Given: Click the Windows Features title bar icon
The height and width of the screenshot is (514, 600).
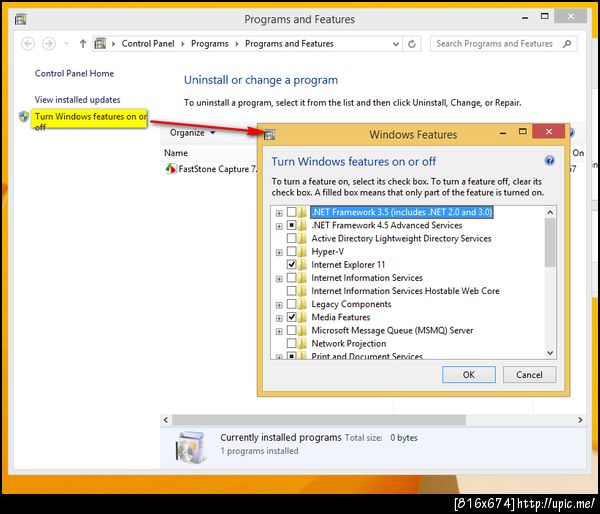Looking at the screenshot, I should click(269, 134).
